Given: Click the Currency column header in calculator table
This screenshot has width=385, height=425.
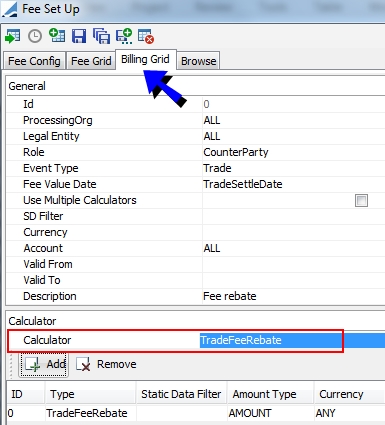Looking at the screenshot, I should 350,394.
